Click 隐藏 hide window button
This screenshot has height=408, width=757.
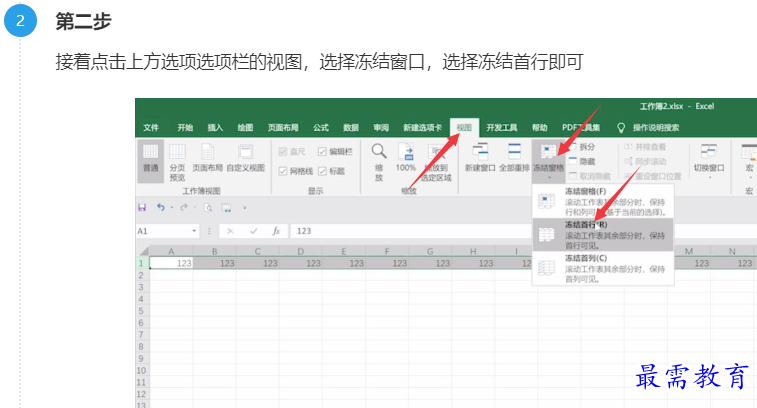582,161
